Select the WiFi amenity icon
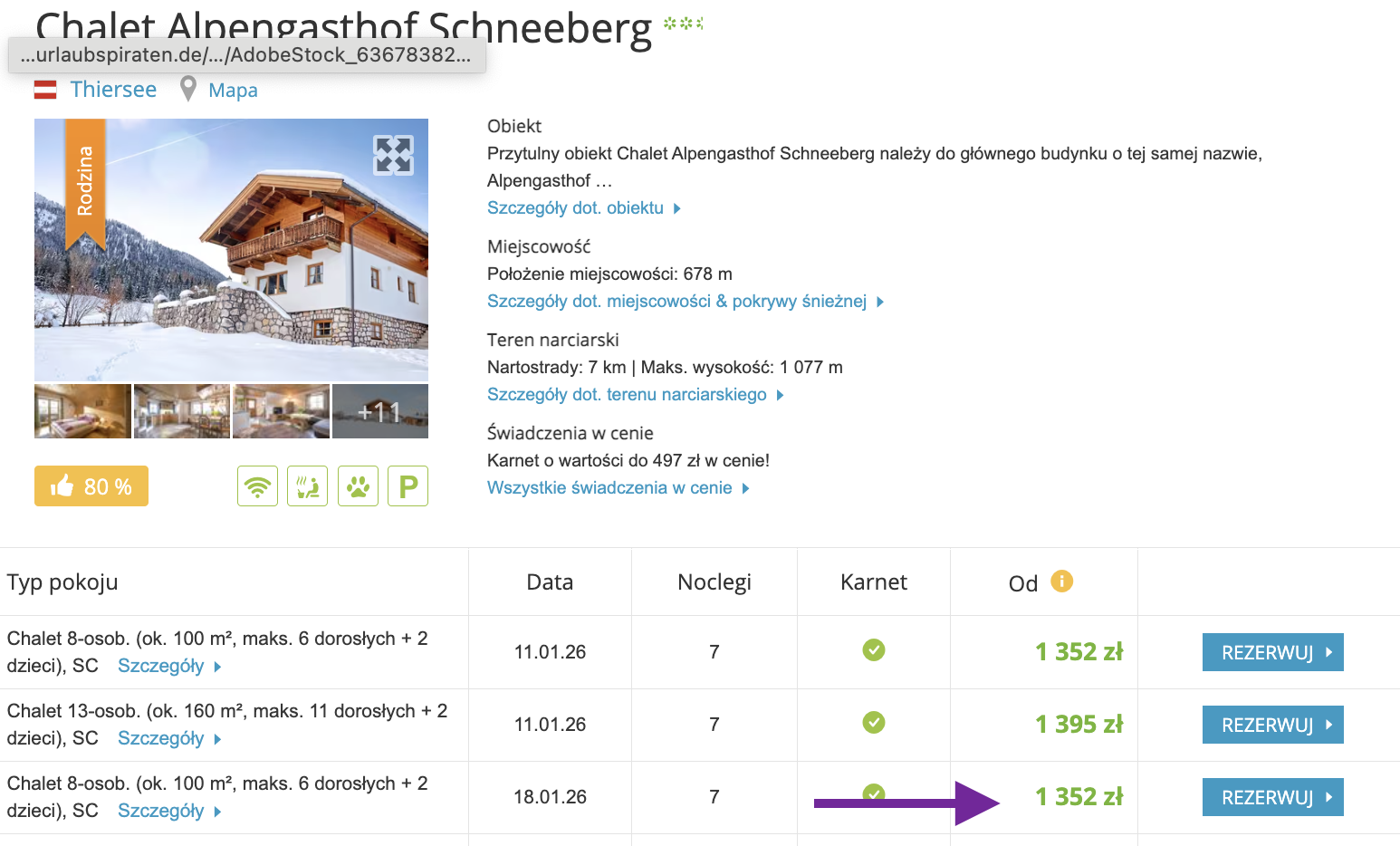This screenshot has width=1400, height=846. pos(257,485)
